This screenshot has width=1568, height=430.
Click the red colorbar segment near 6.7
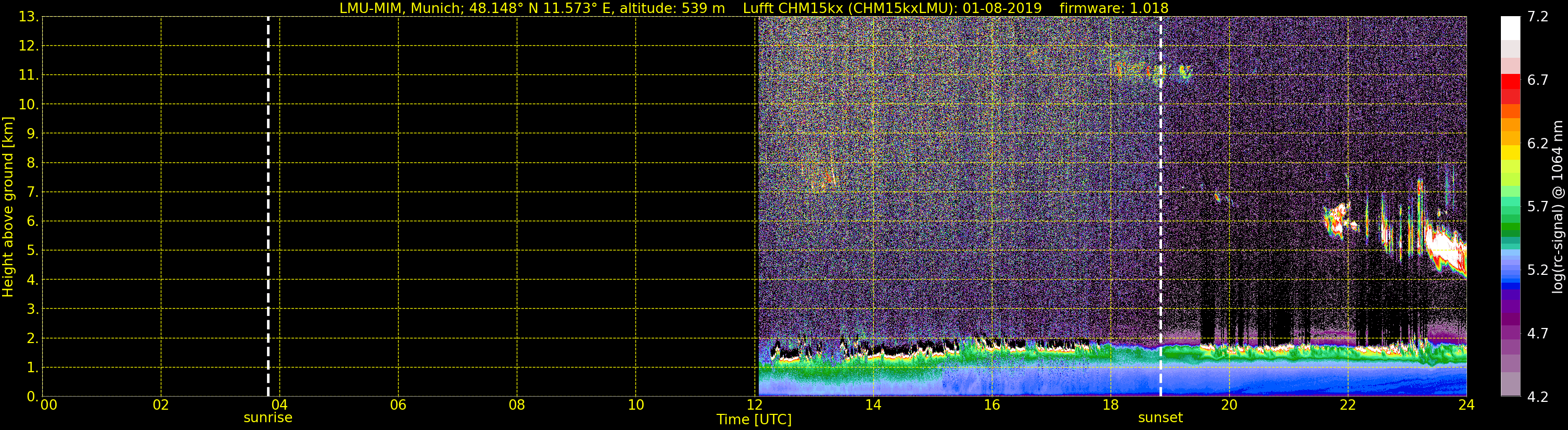coord(1510,82)
